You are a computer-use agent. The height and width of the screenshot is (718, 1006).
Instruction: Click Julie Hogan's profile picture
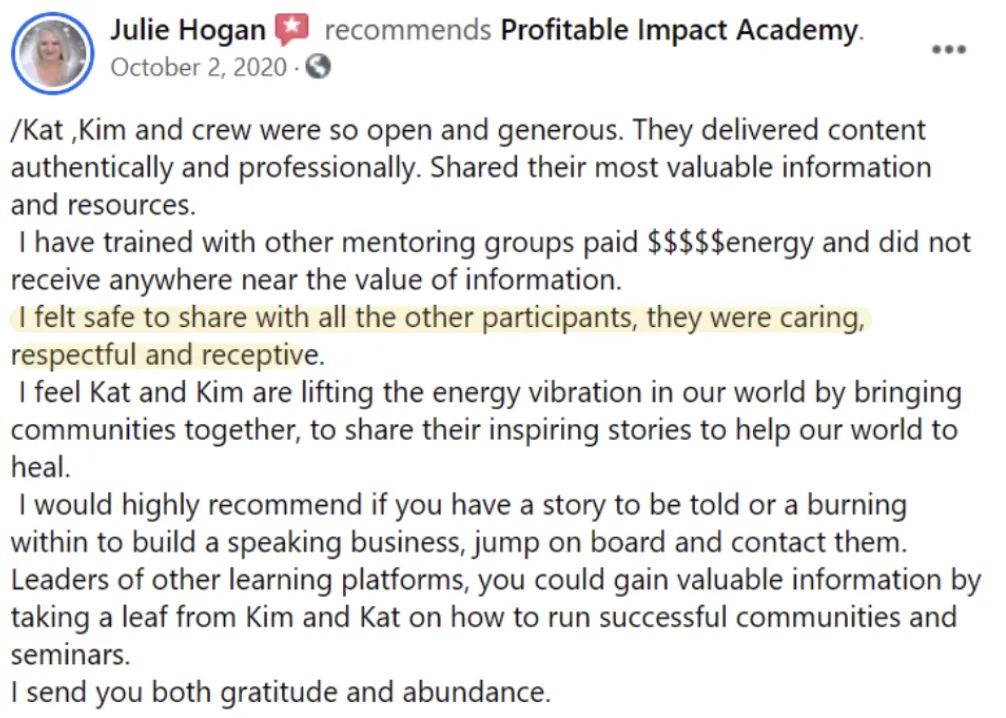[52, 53]
